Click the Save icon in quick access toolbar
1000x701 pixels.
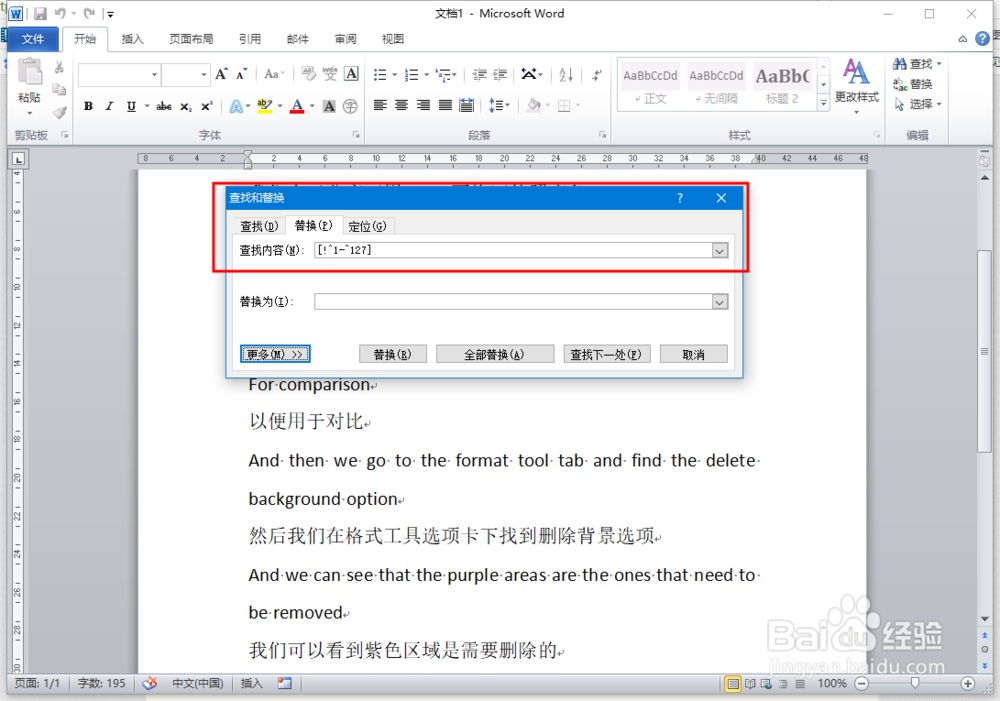pos(40,13)
